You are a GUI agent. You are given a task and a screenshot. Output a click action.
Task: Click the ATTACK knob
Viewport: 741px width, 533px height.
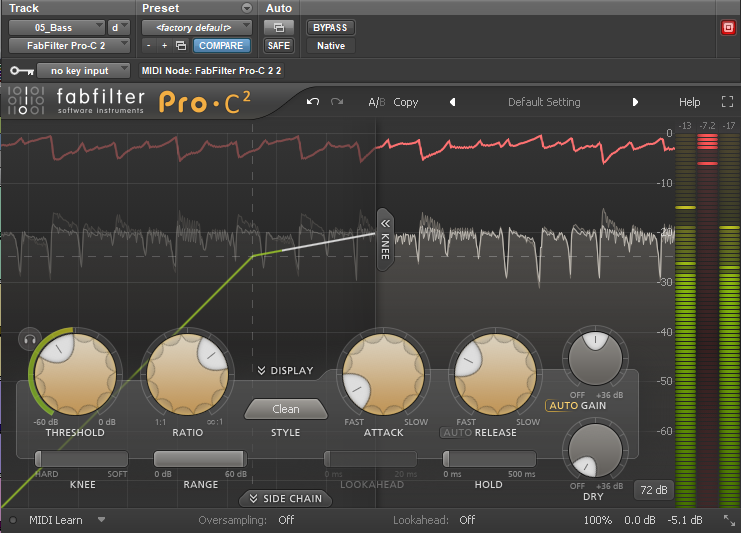click(x=383, y=374)
